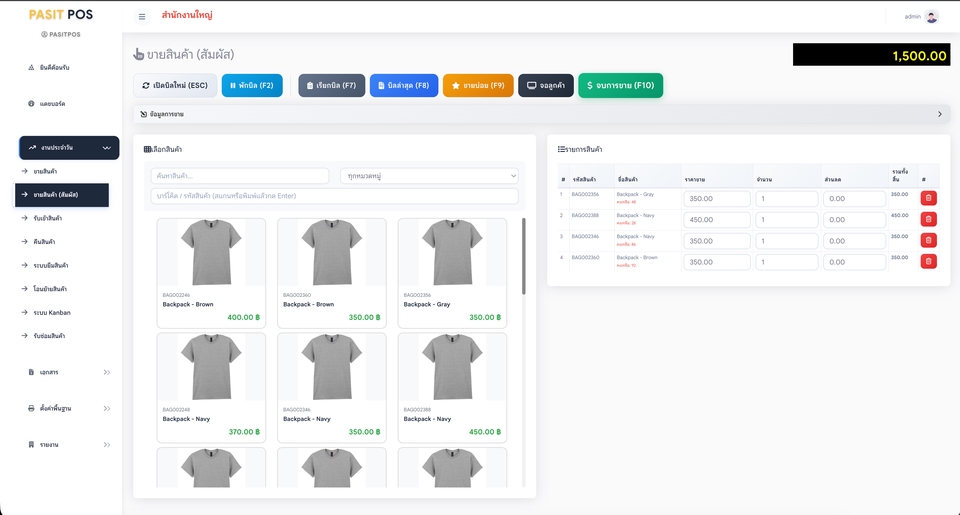Delete the BAG002356 Backpack - Gray cart row
The image size is (960, 515).
click(x=928, y=198)
